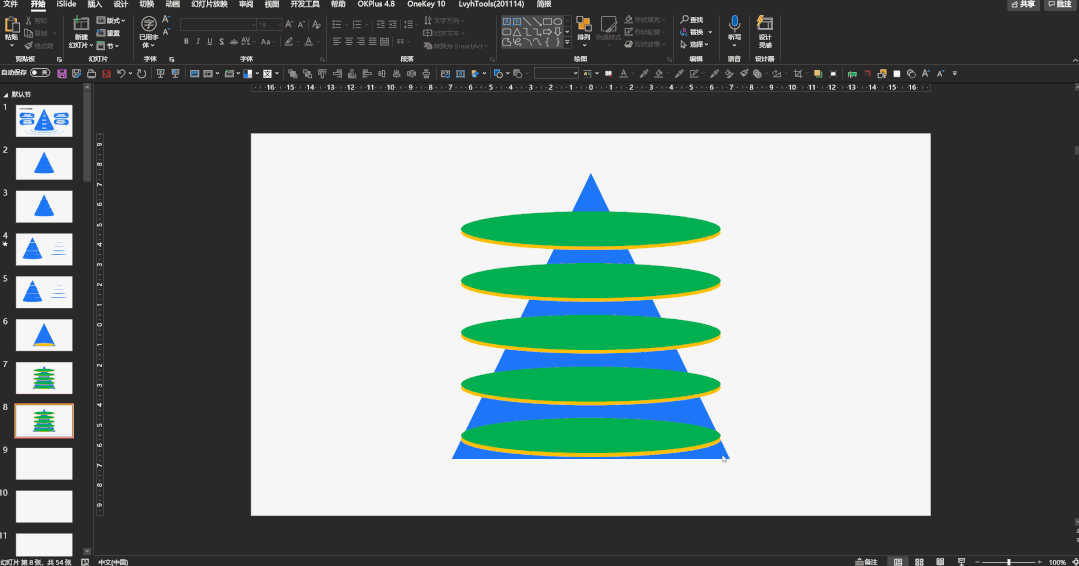Open the iSlide ribbon tab
This screenshot has width=1079, height=566.
(66, 5)
